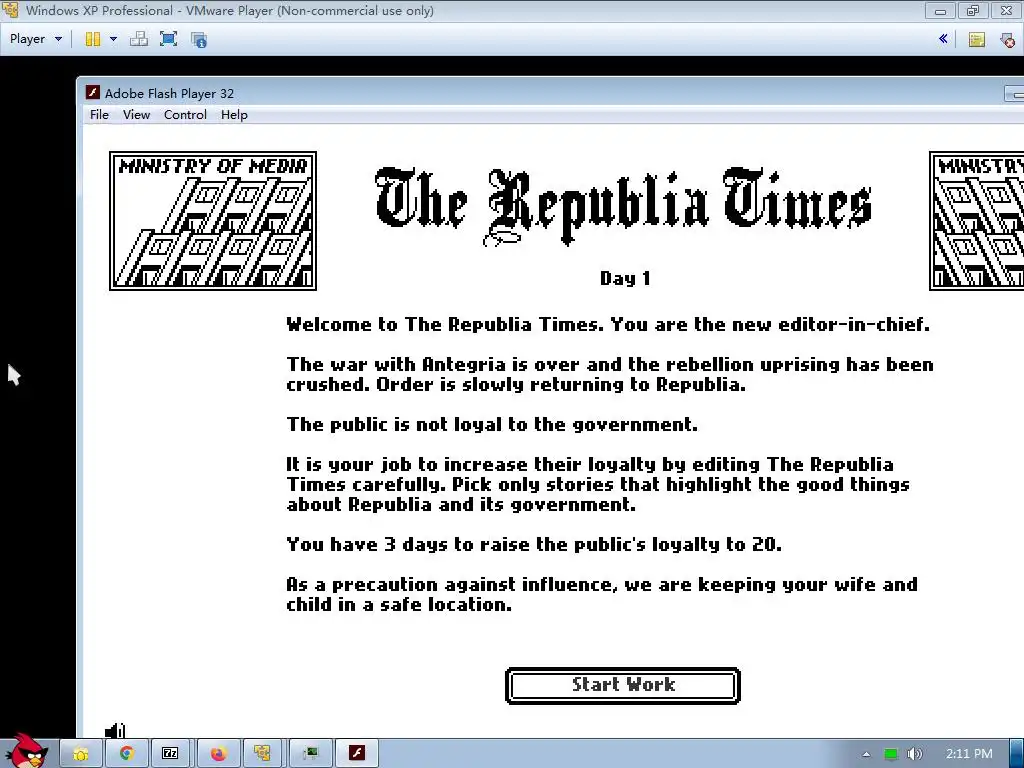Click the disconnected device icon with red mark
Image resolution: width=1024 pixels, height=768 pixels.
(x=1007, y=40)
